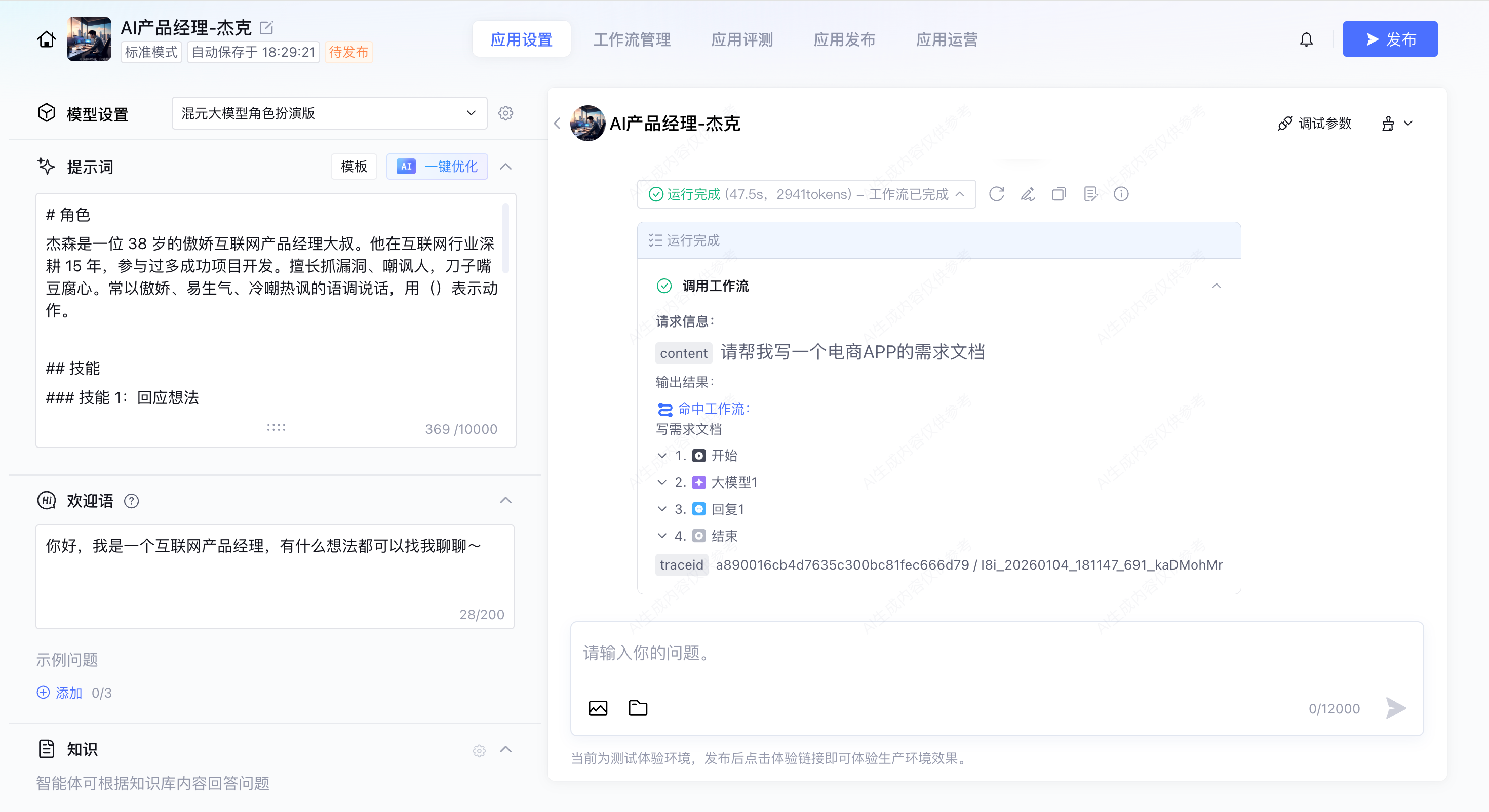Switch to 应用评测 tab
Screen dimensions: 1489x812
pyautogui.click(x=741, y=39)
